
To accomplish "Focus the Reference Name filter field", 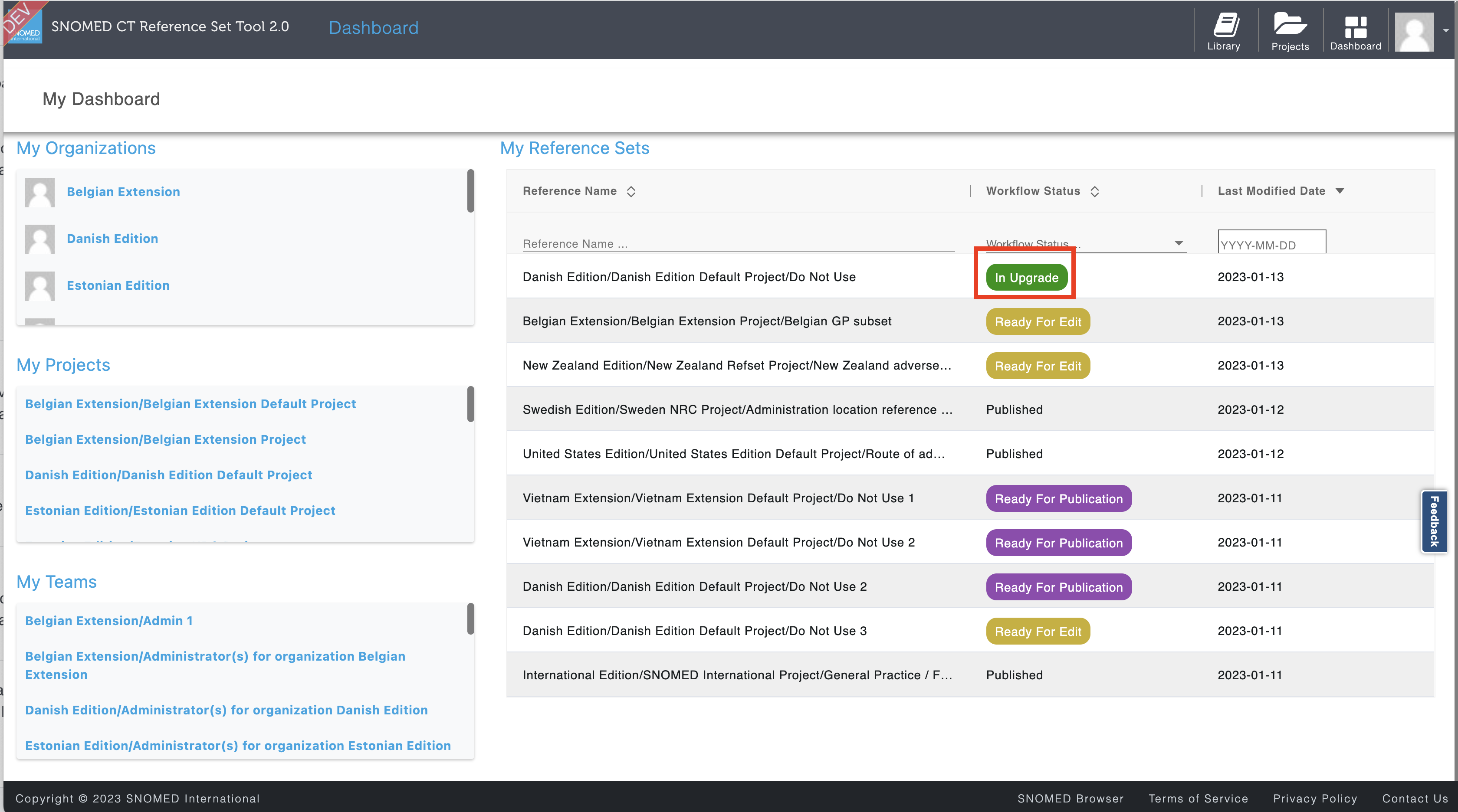I will point(738,244).
